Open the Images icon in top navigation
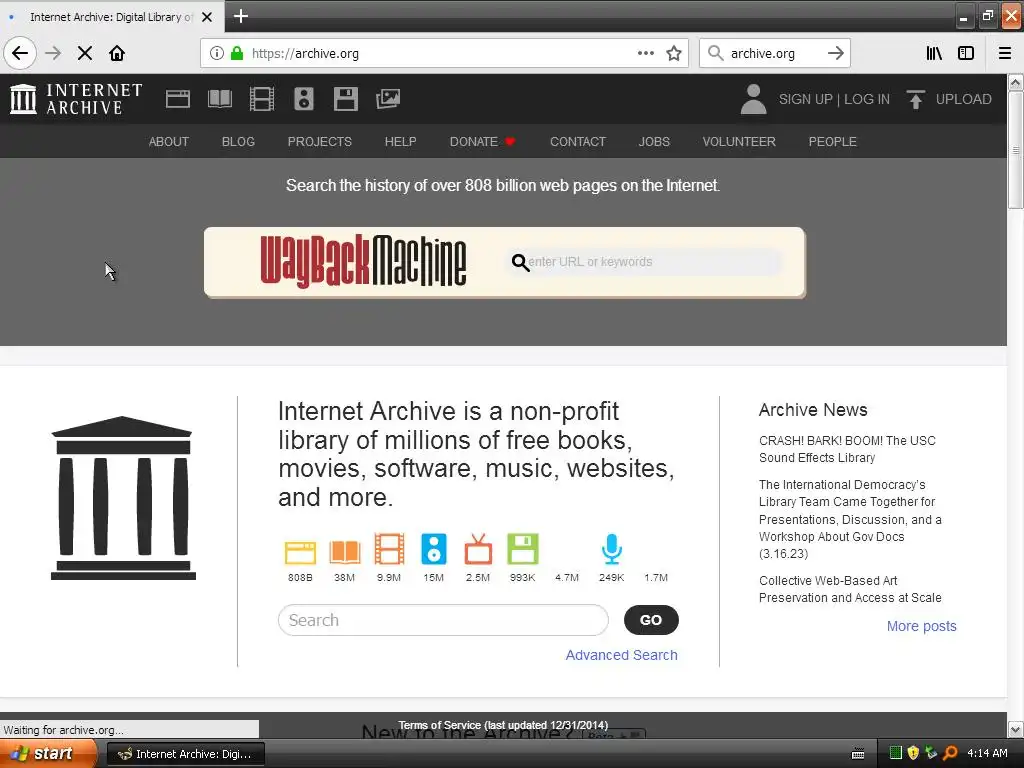The width and height of the screenshot is (1024, 768). pyautogui.click(x=388, y=99)
